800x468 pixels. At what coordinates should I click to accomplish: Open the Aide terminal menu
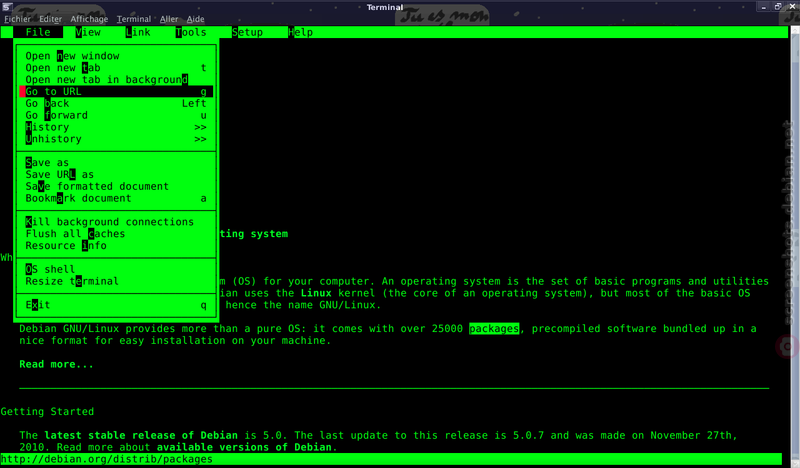(195, 19)
